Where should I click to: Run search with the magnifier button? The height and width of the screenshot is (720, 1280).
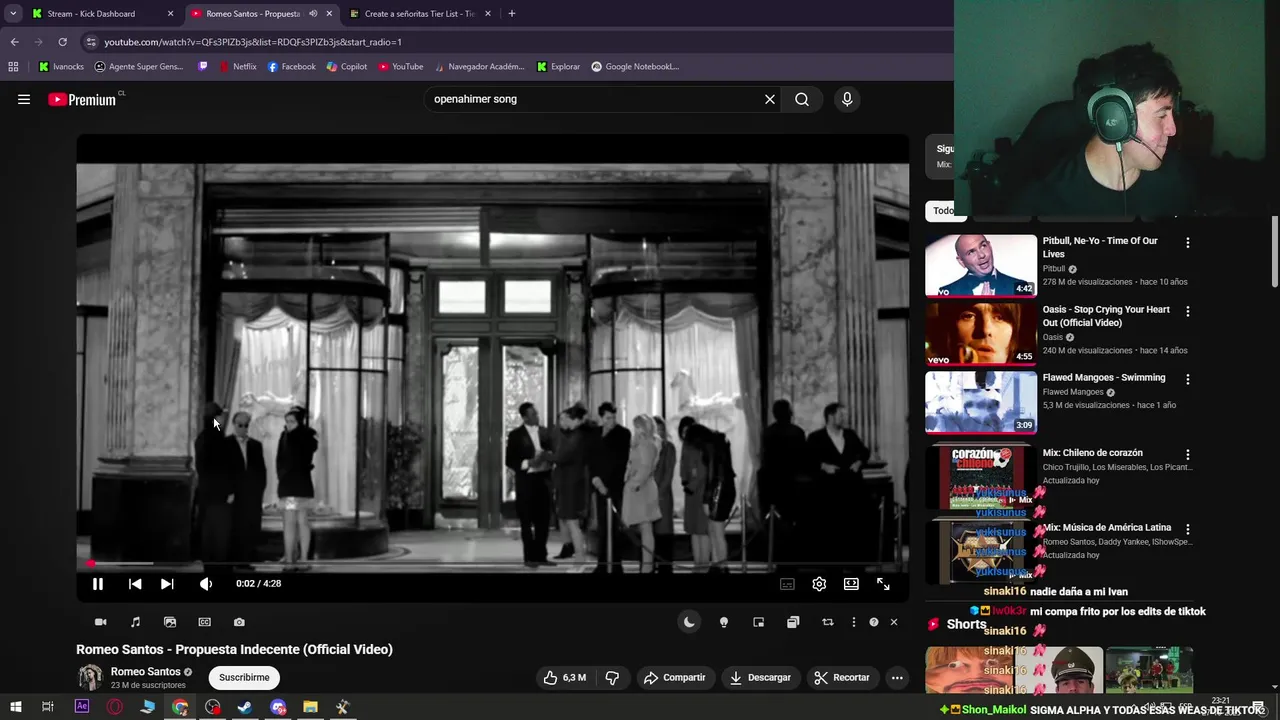click(x=802, y=99)
